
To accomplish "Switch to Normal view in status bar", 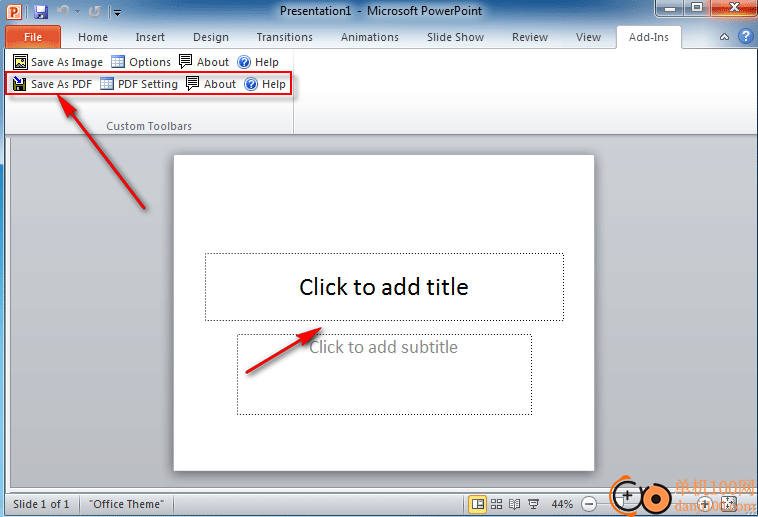I will point(478,504).
